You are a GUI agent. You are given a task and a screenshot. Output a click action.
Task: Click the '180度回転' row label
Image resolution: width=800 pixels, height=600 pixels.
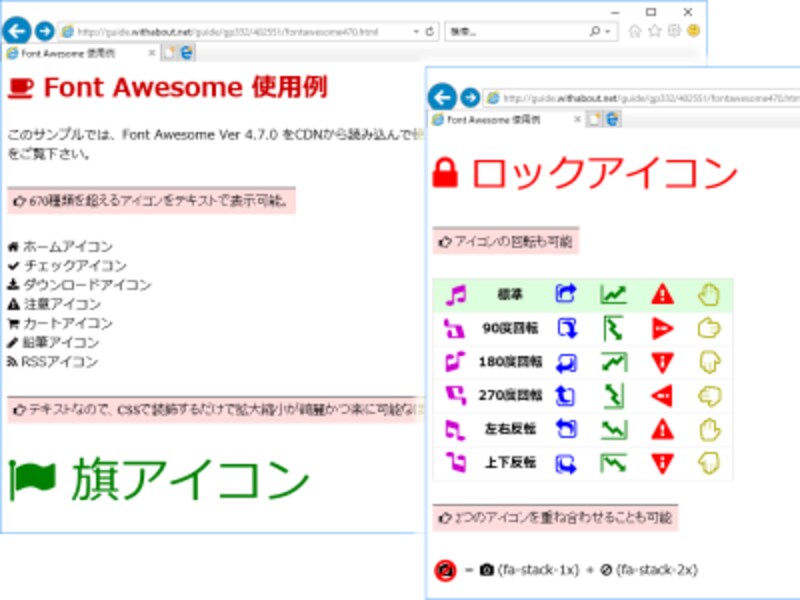click(510, 362)
